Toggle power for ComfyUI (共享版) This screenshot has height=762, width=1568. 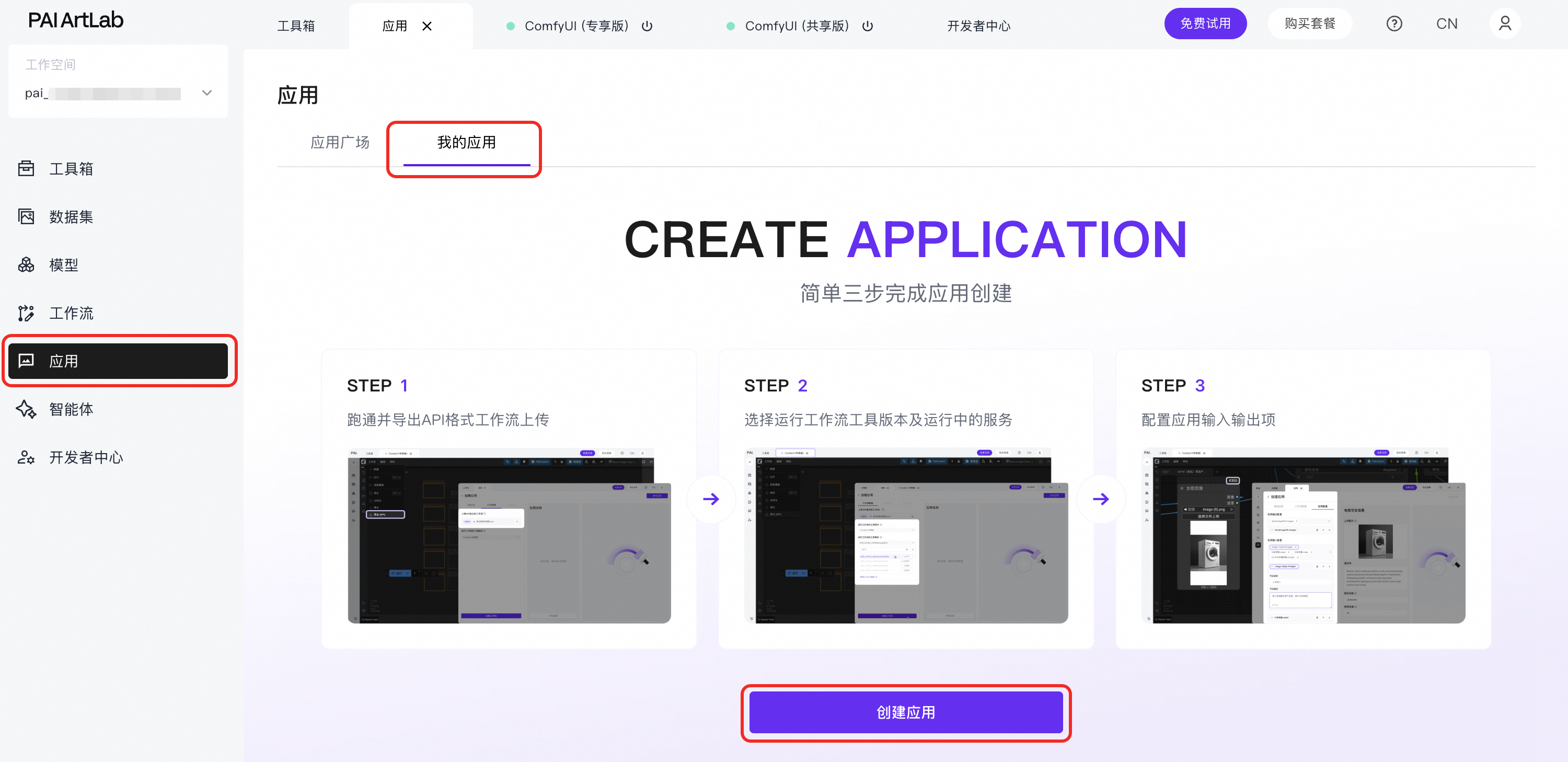(868, 26)
